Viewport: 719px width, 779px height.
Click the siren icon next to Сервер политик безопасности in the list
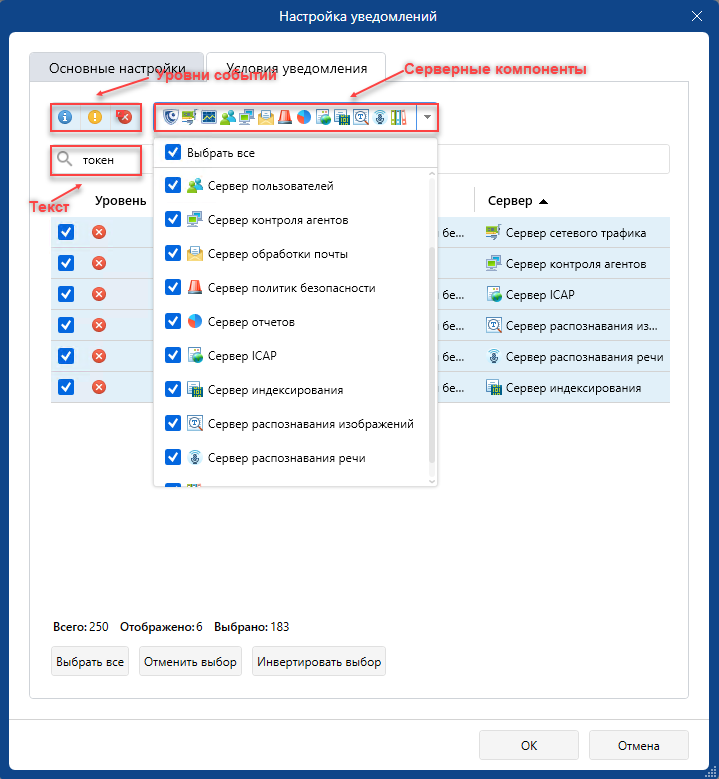pyautogui.click(x=195, y=287)
